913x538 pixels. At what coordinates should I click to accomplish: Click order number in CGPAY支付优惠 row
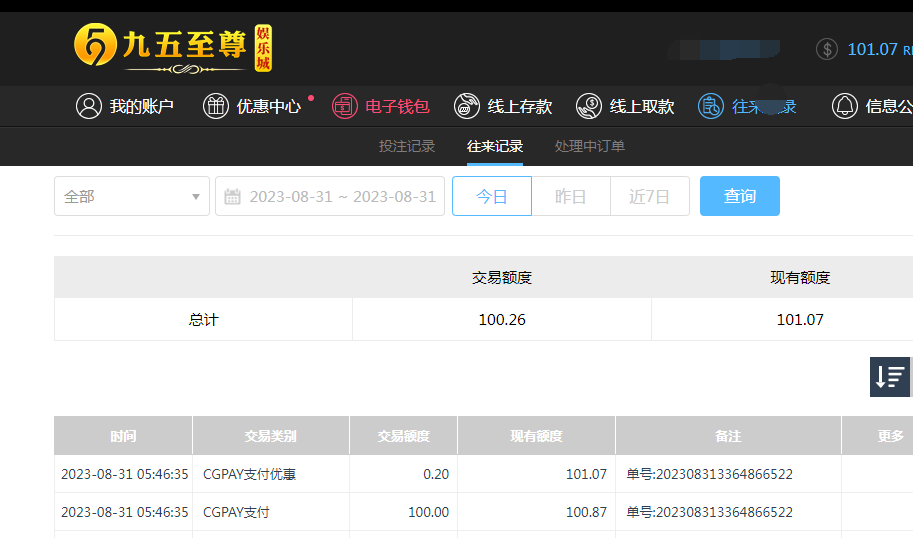[709, 474]
